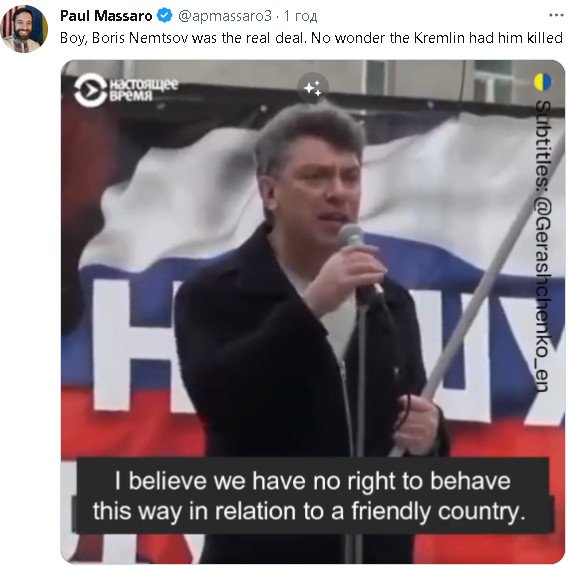Click the bottom edge of the video player
Screen dimensions: 572x569
[x=313, y=561]
